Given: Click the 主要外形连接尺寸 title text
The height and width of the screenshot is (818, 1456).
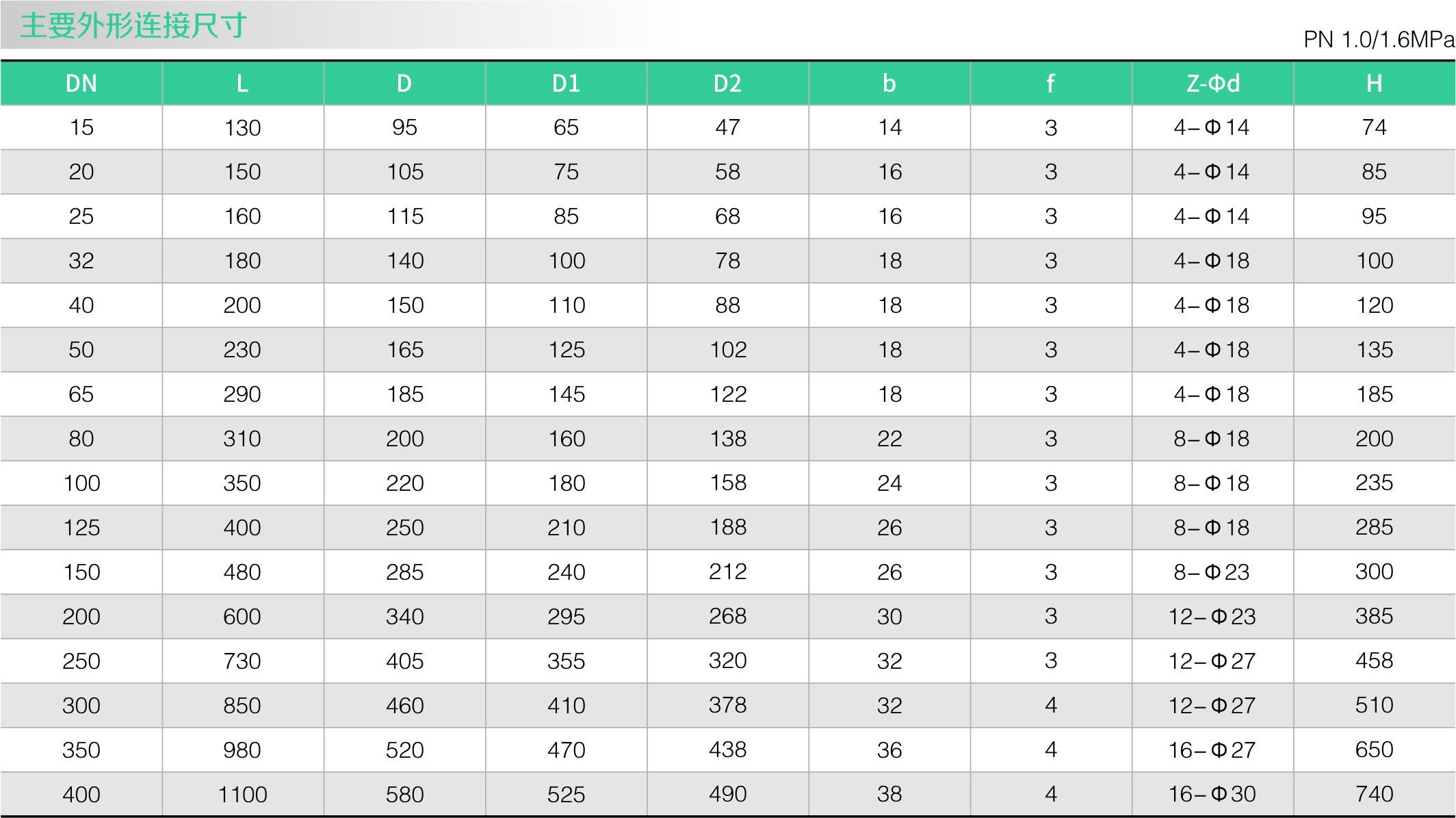Looking at the screenshot, I should pos(133,26).
